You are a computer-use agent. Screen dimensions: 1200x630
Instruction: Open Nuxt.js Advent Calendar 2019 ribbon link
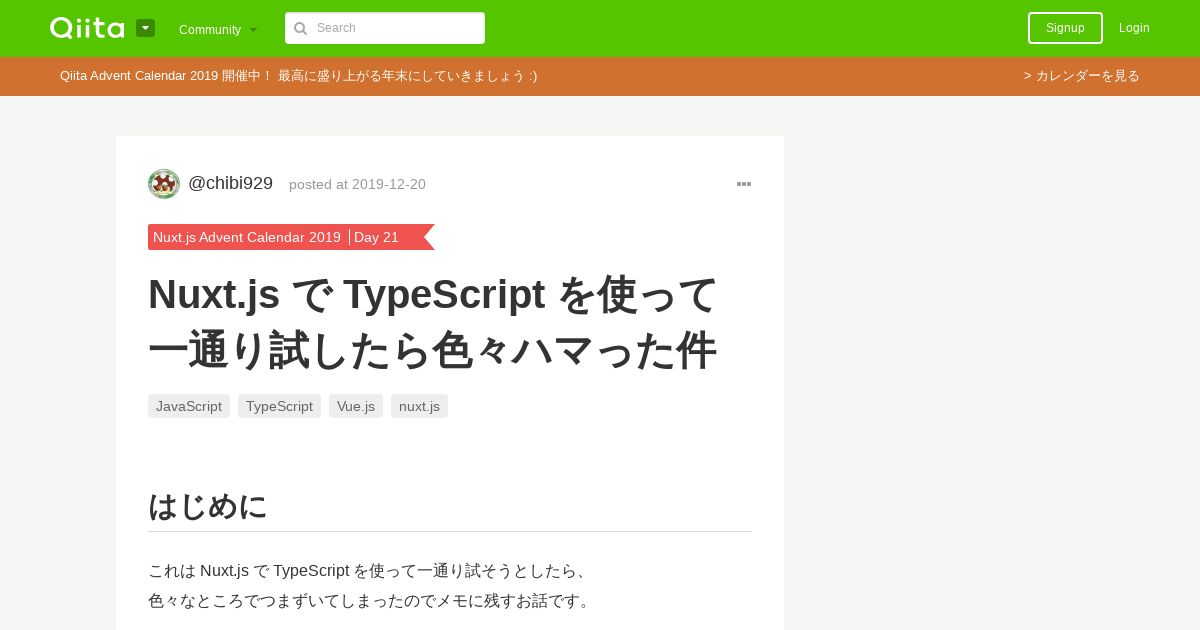[x=247, y=237]
